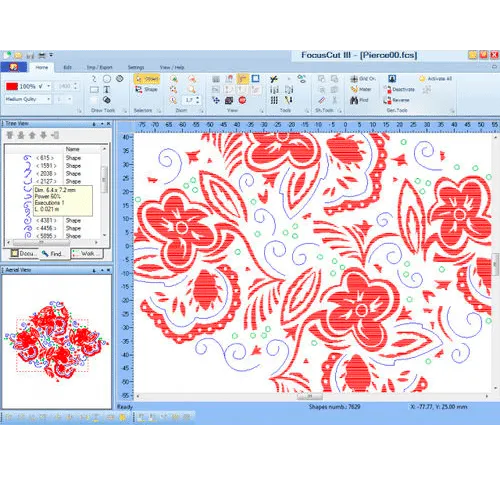This screenshot has height=500, width=500.
Task: Enable the Shape selector mode
Action: (x=146, y=89)
